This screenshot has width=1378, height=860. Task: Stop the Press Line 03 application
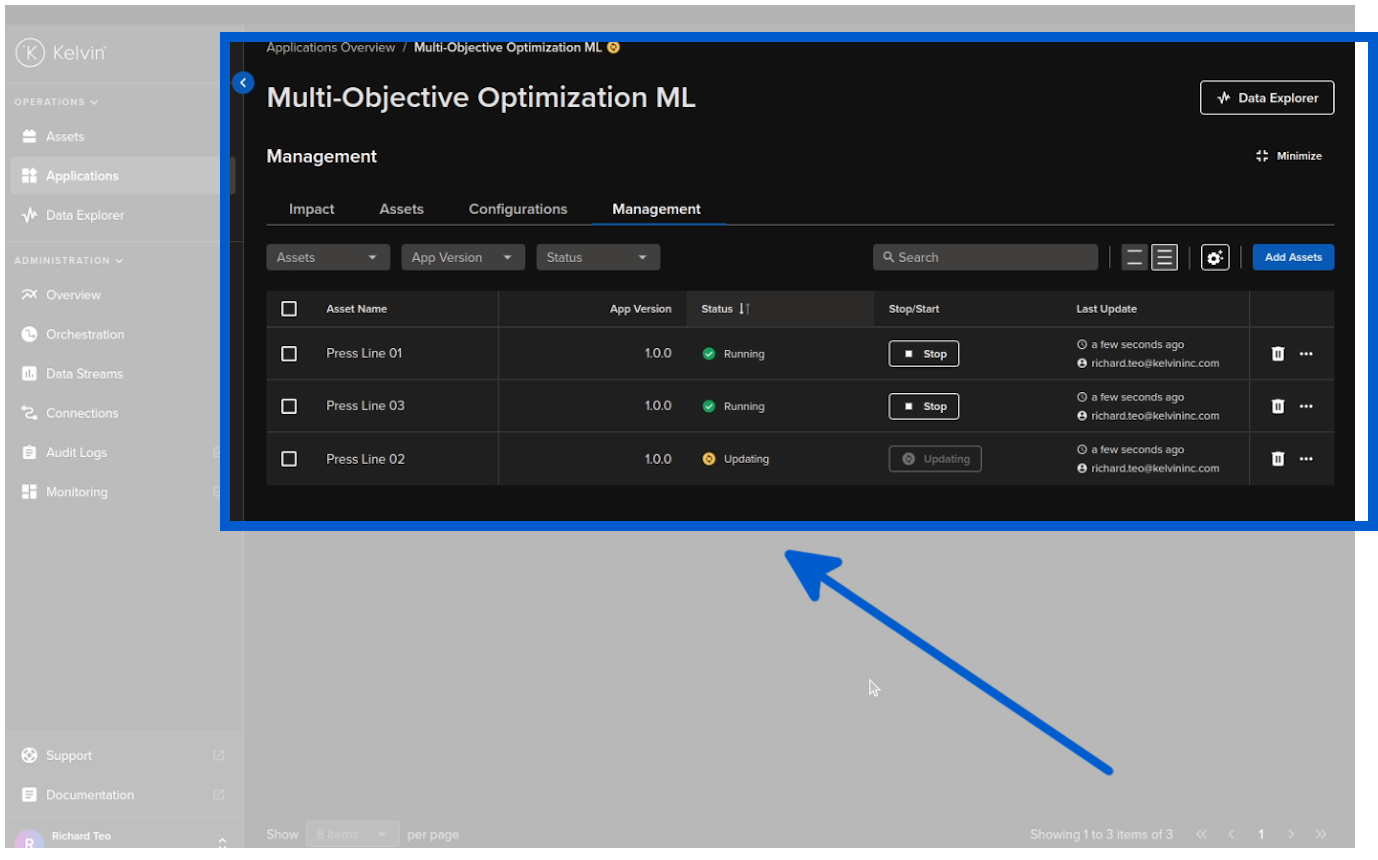[x=923, y=406]
